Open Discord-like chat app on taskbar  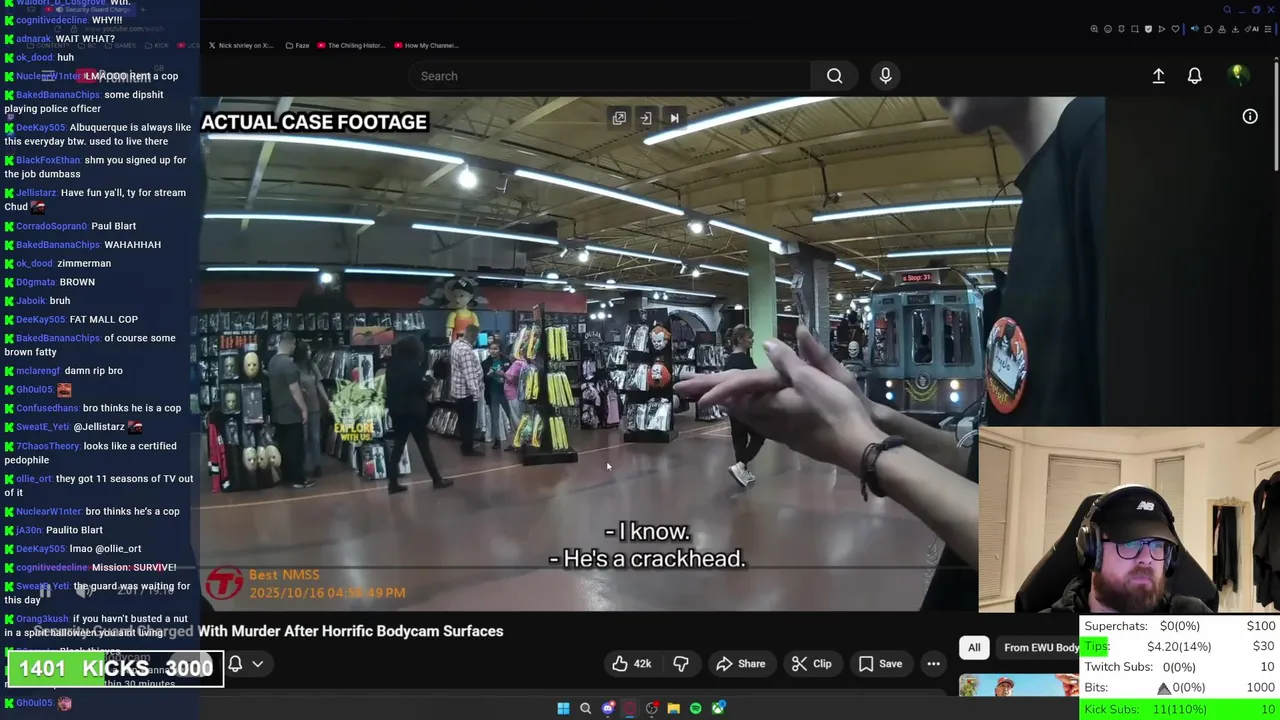[607, 708]
